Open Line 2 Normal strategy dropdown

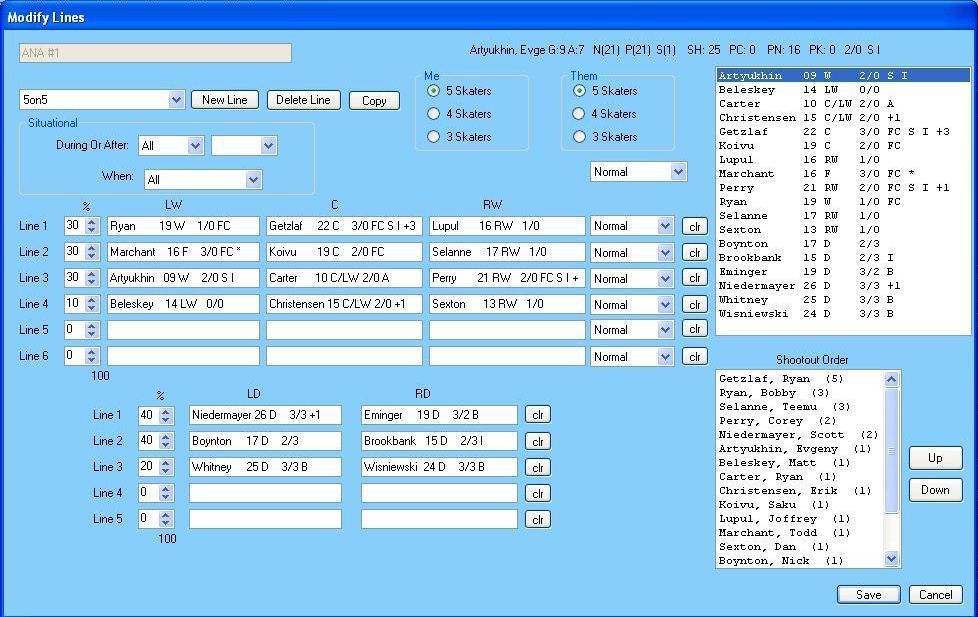tap(665, 253)
